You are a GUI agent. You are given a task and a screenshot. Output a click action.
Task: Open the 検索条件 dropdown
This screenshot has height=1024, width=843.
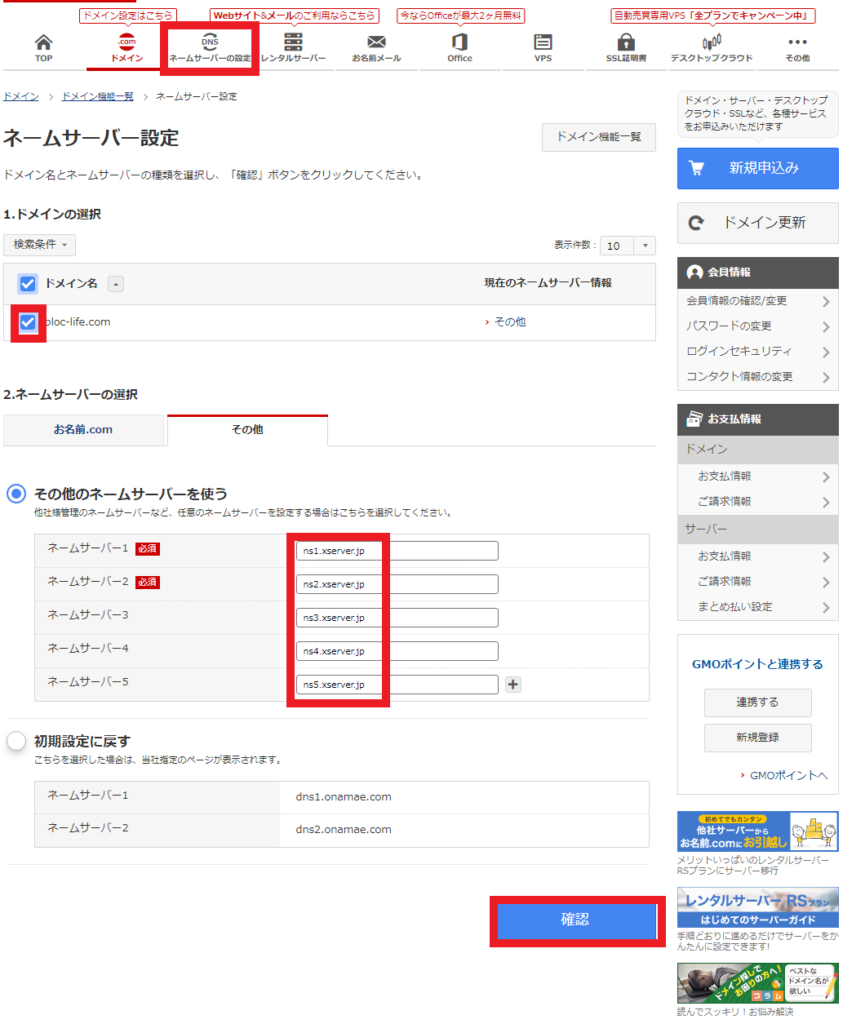coord(40,245)
